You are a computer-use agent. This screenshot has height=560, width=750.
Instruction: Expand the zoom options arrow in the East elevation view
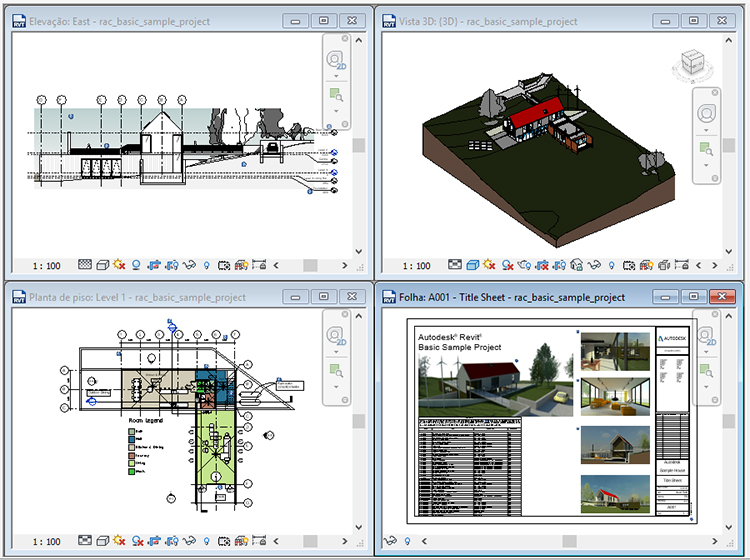point(336,111)
